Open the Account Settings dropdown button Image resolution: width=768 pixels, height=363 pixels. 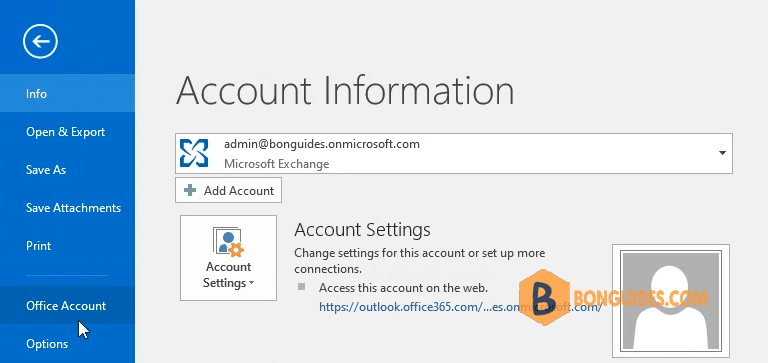[228, 258]
